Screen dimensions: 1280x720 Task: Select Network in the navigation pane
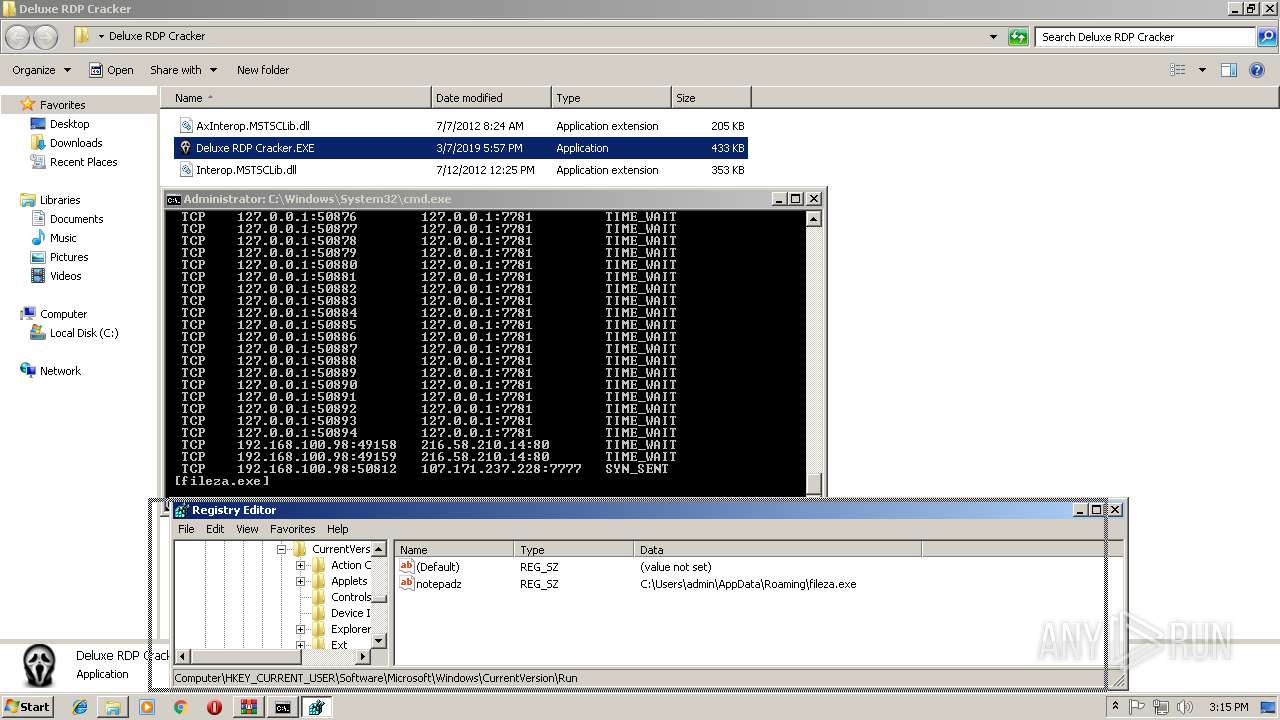pos(60,371)
